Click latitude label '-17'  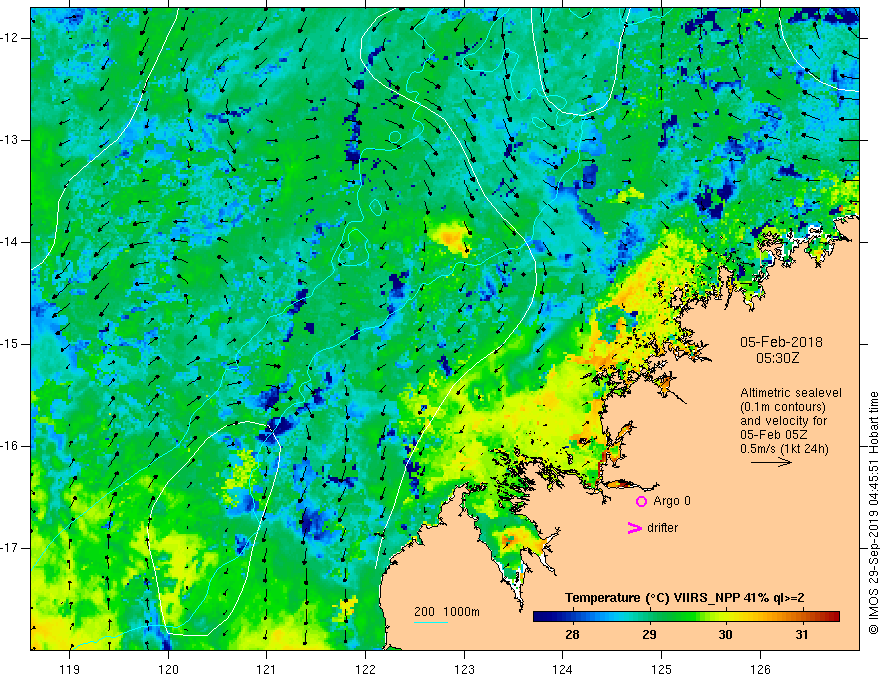pos(10,548)
